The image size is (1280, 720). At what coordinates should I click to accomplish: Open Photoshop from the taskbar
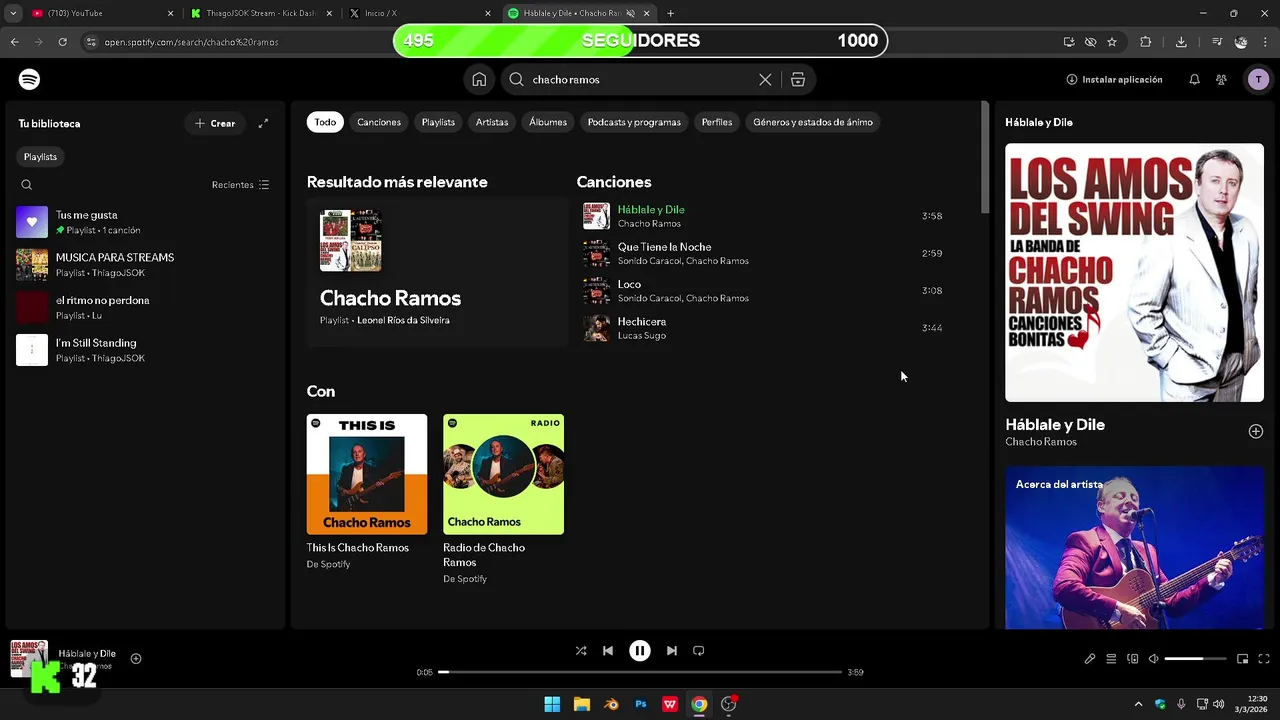pos(641,704)
